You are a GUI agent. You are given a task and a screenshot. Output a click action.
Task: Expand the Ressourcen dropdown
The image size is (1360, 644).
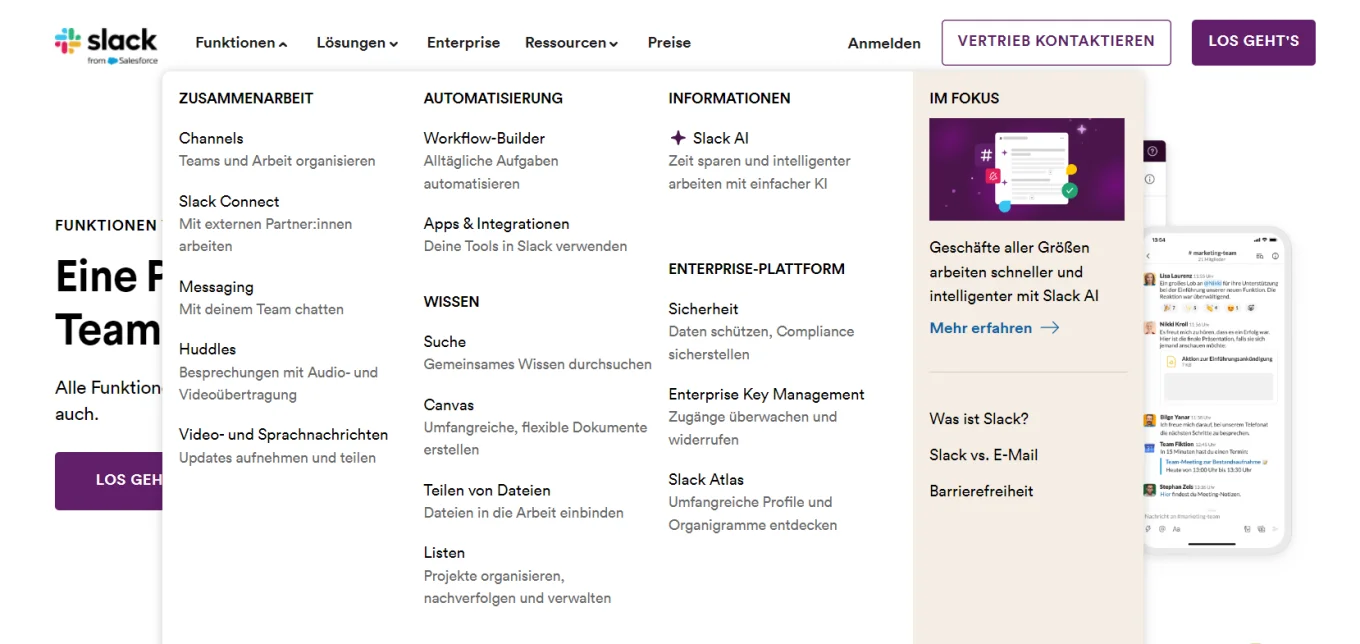[x=571, y=43]
